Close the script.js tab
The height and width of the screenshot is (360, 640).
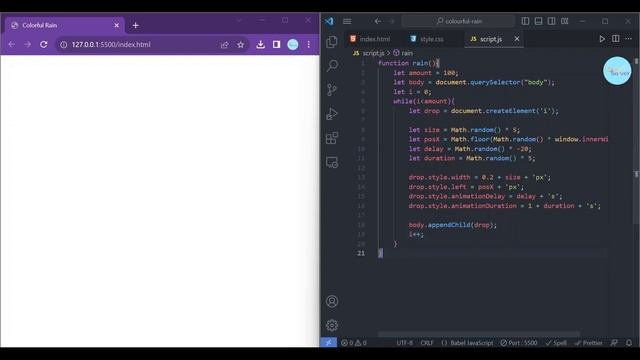tap(517, 39)
